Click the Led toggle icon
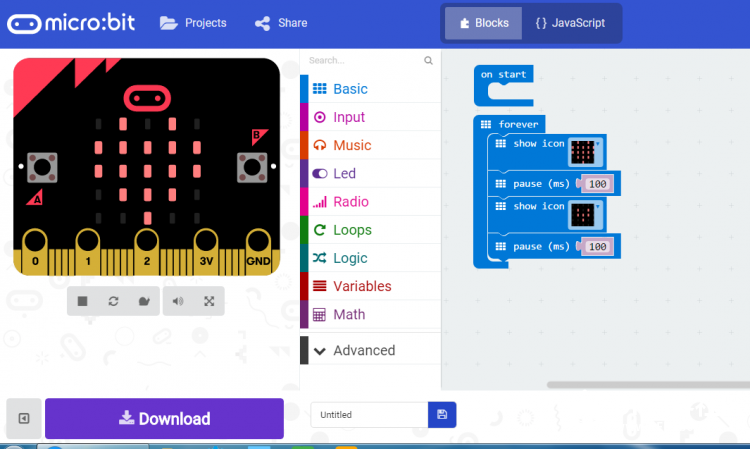 [x=320, y=174]
